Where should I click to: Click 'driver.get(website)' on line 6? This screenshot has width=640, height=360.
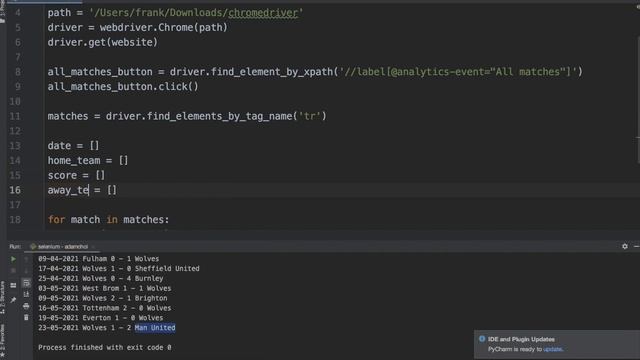(102, 42)
